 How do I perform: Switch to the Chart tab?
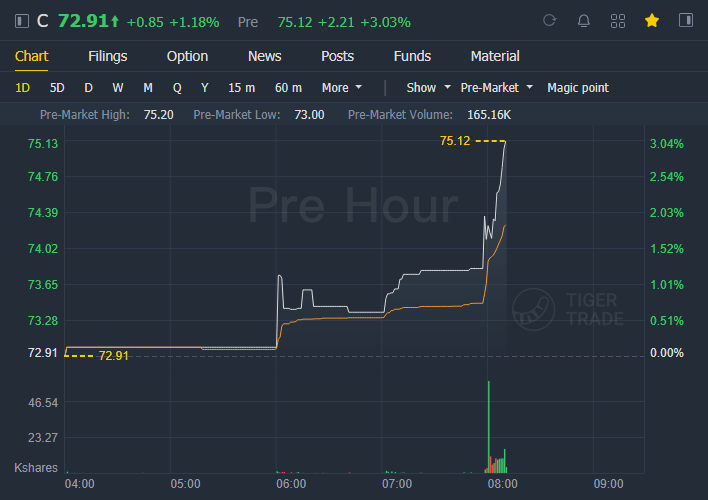pyautogui.click(x=32, y=56)
